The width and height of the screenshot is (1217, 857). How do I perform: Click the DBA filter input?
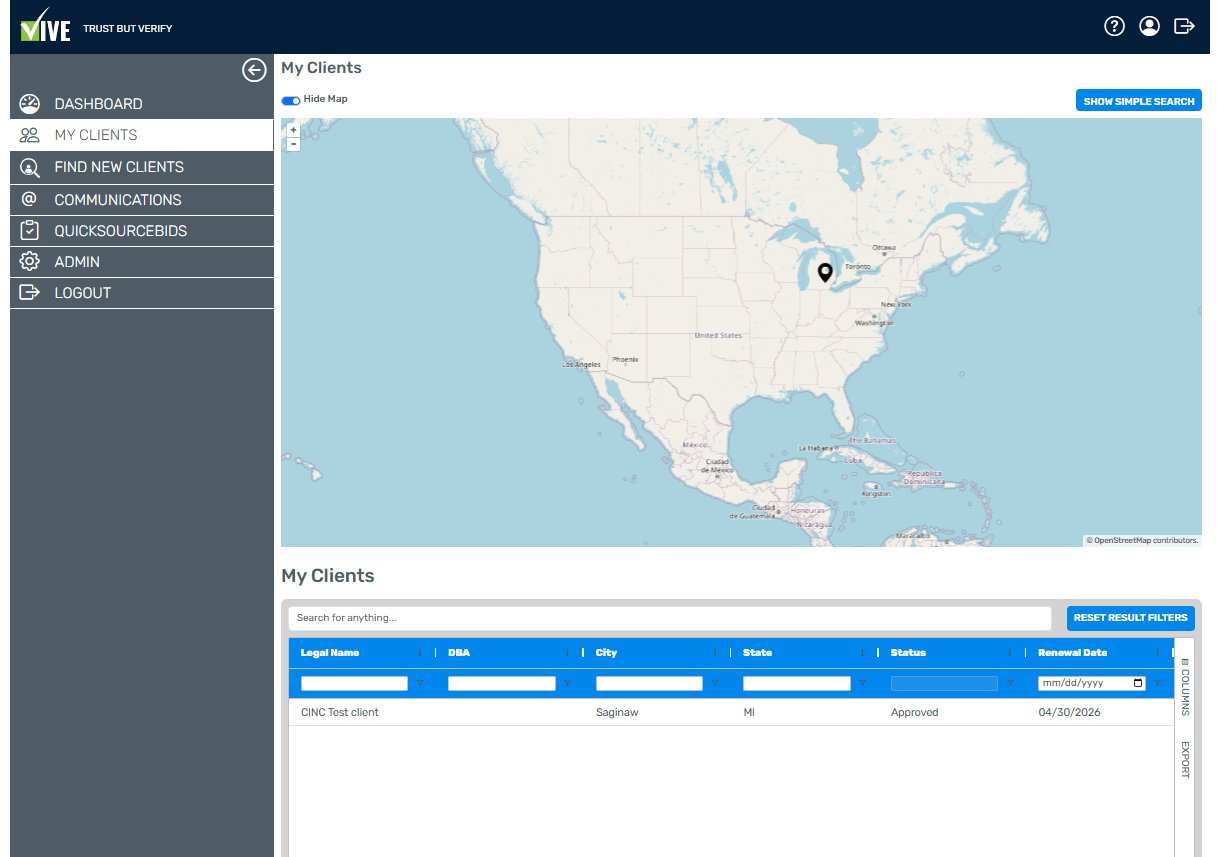click(x=502, y=684)
